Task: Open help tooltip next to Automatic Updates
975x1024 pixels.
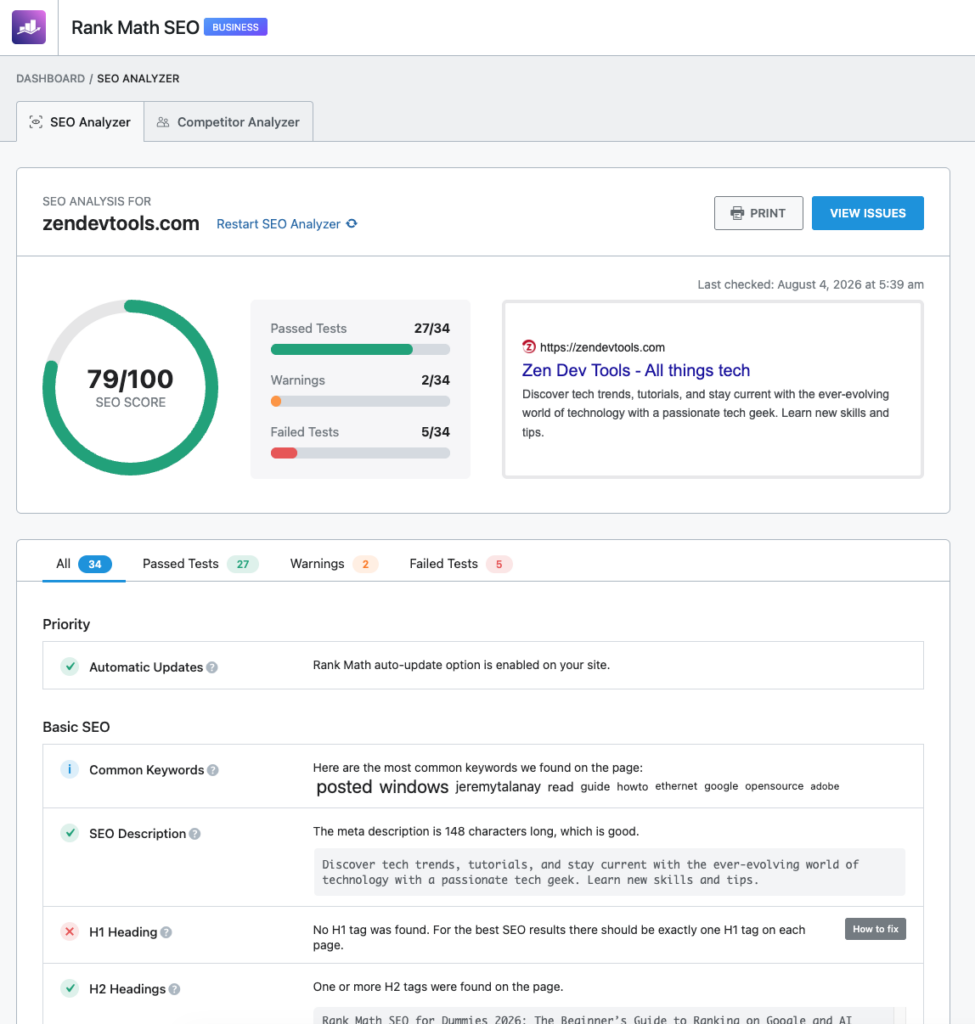Action: (x=212, y=667)
